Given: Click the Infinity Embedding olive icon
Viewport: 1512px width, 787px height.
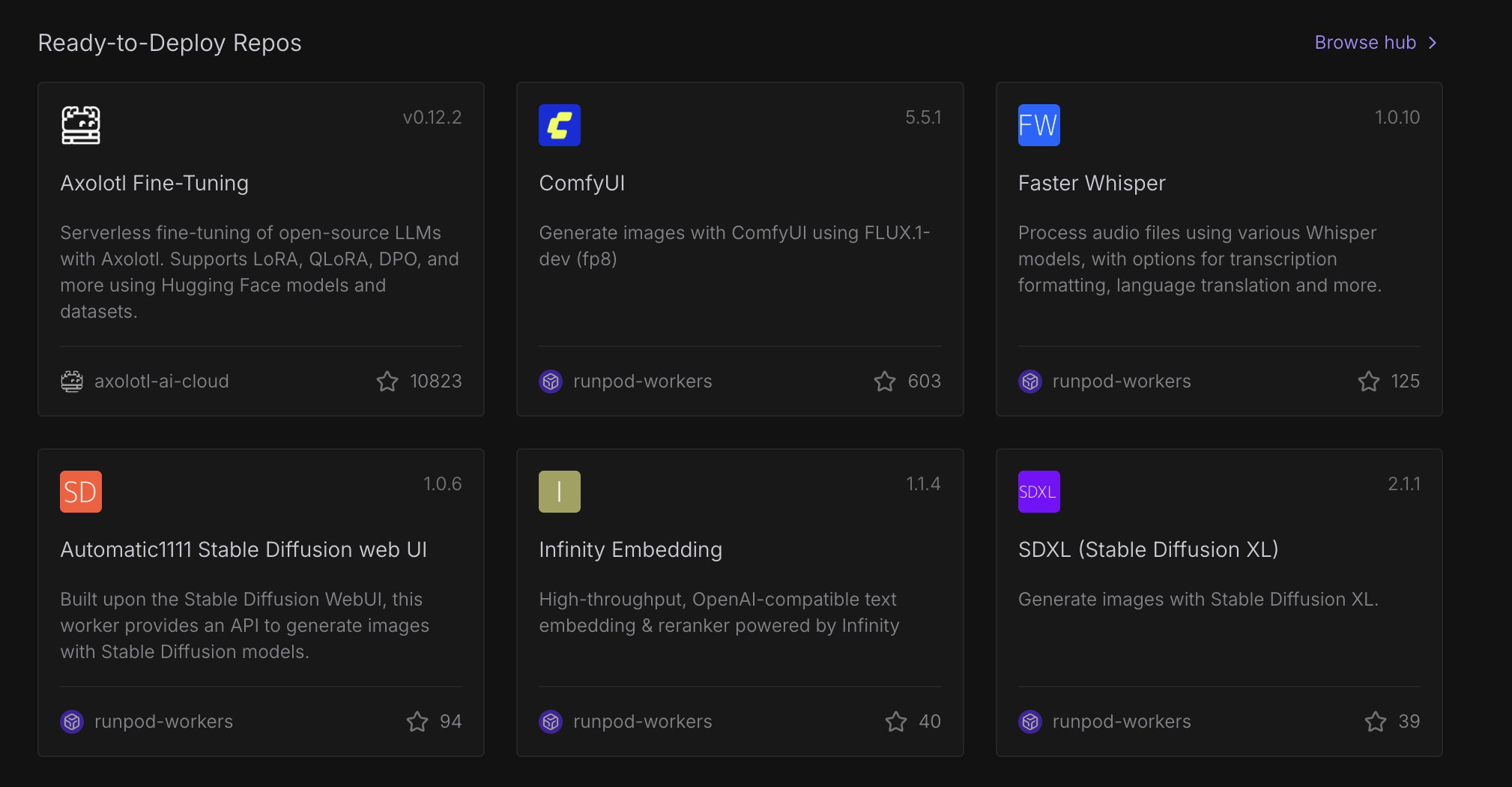Looking at the screenshot, I should pyautogui.click(x=559, y=492).
